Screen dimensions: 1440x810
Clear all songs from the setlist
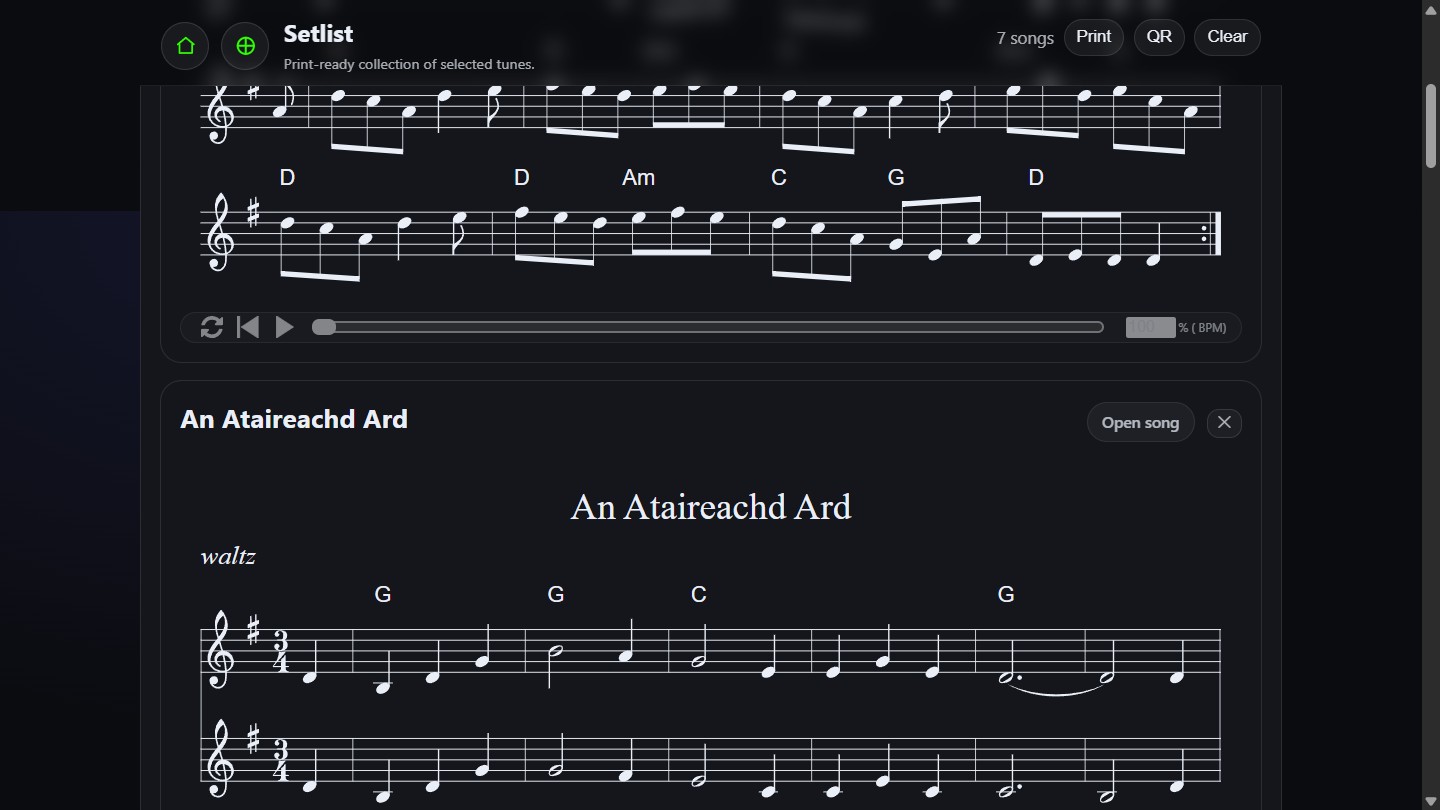click(x=1227, y=36)
